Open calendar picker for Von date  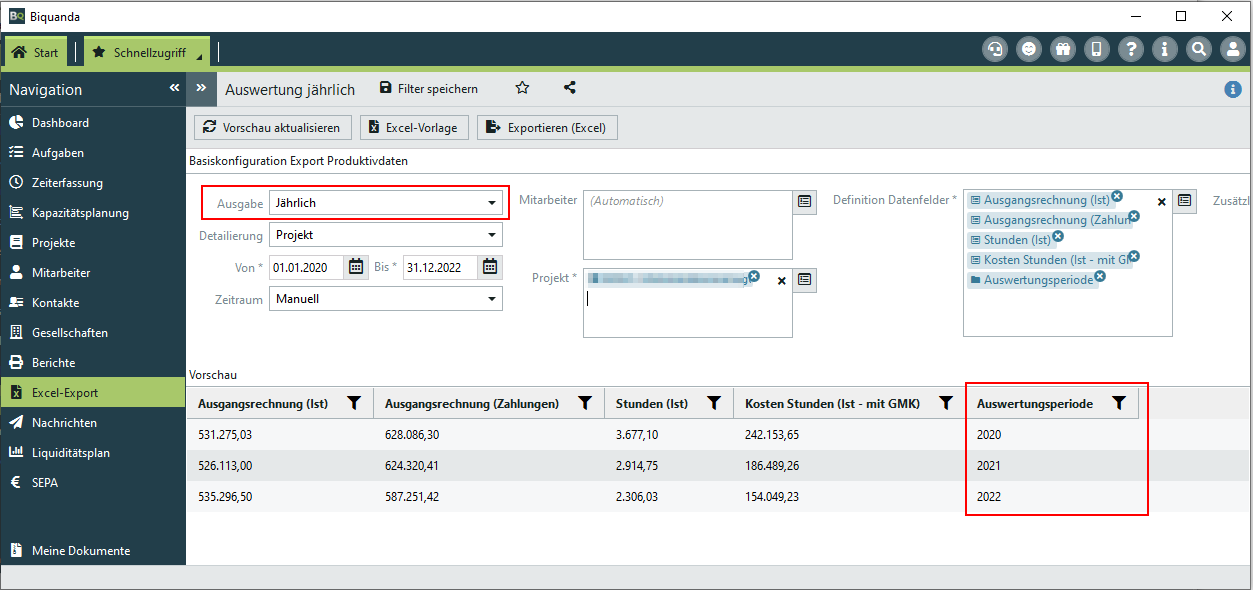tap(356, 267)
